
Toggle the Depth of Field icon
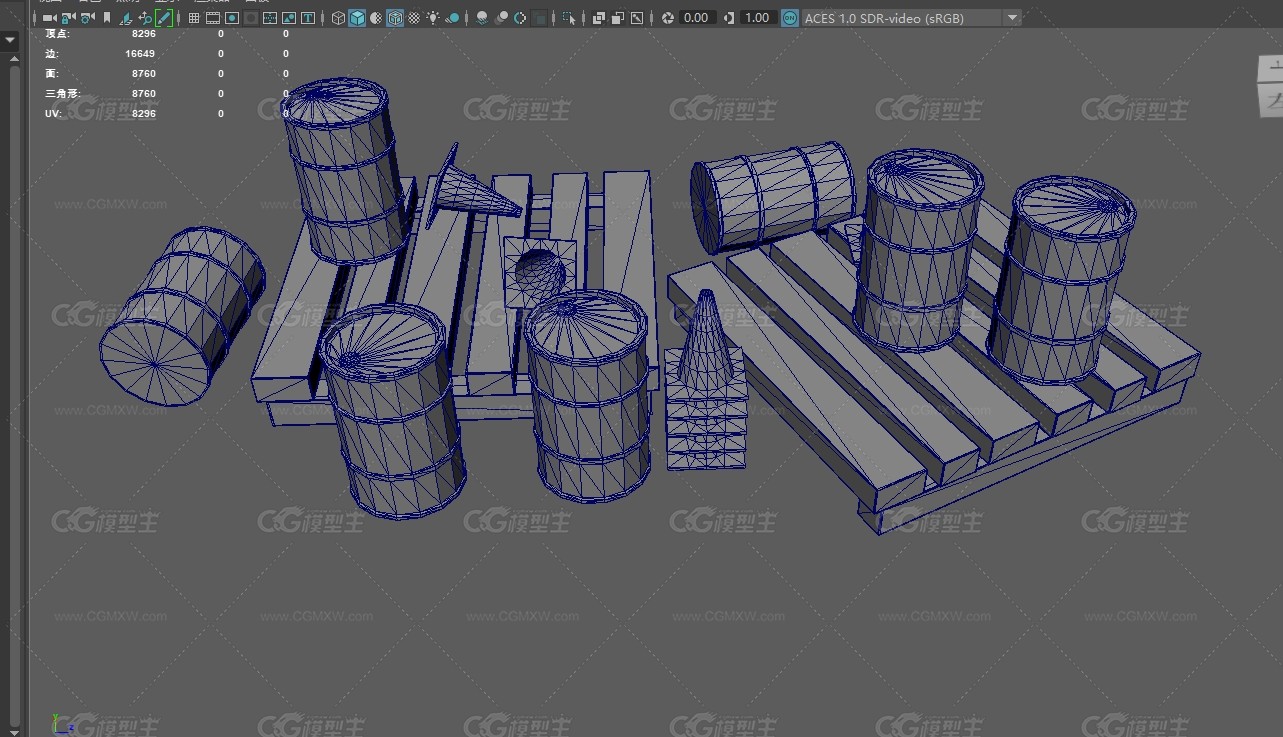[539, 18]
